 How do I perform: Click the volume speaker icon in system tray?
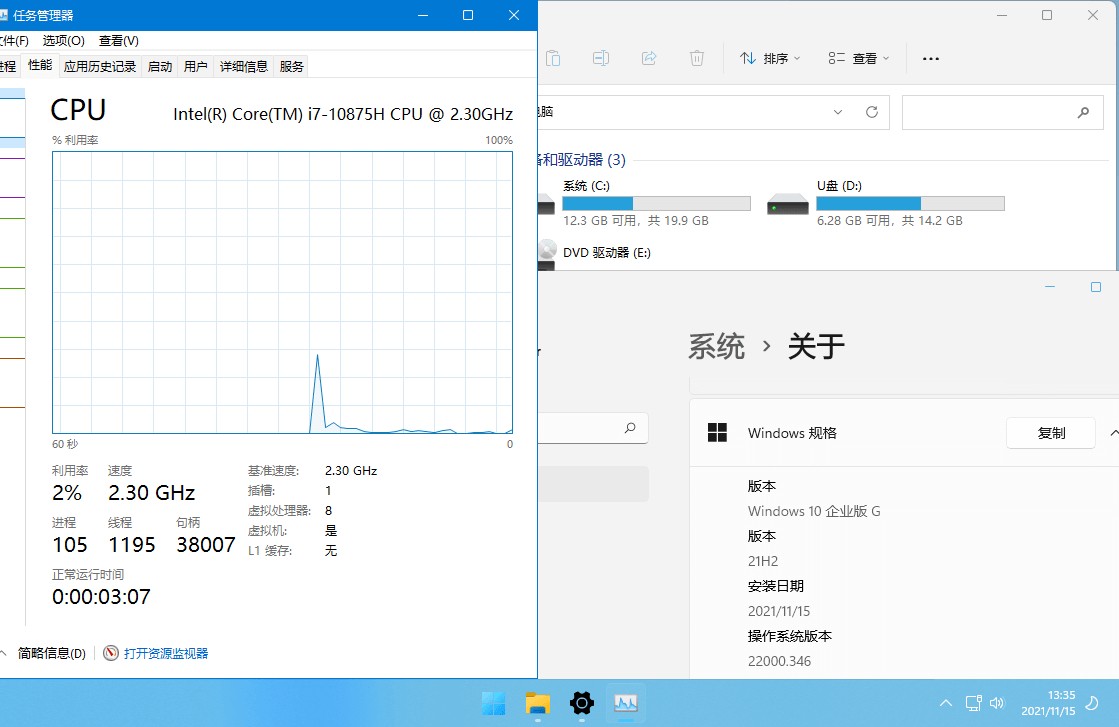[x=998, y=703]
